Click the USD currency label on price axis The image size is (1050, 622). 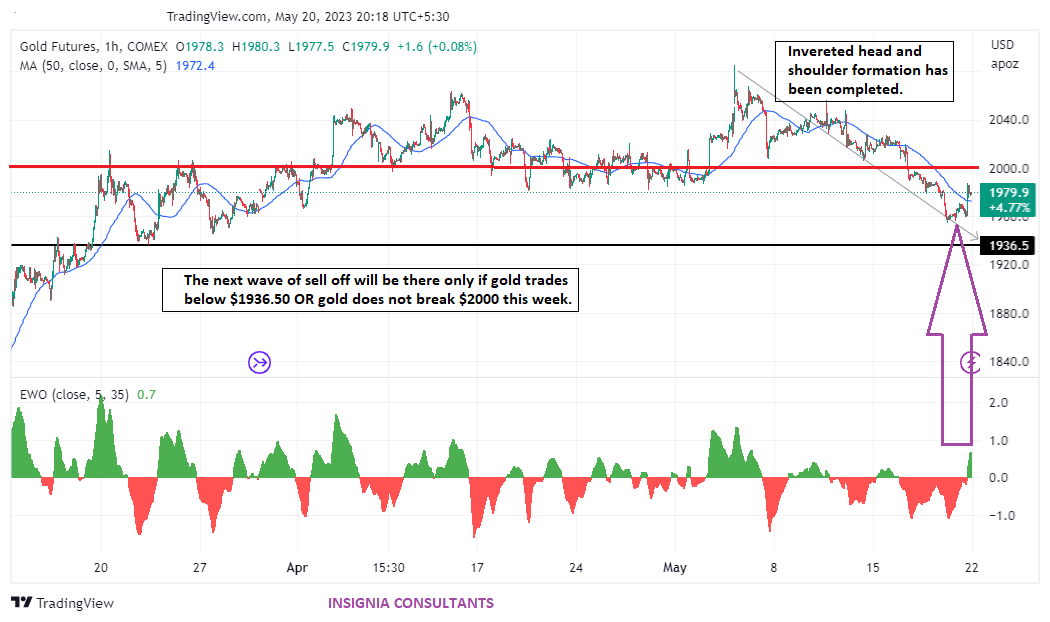[1003, 45]
